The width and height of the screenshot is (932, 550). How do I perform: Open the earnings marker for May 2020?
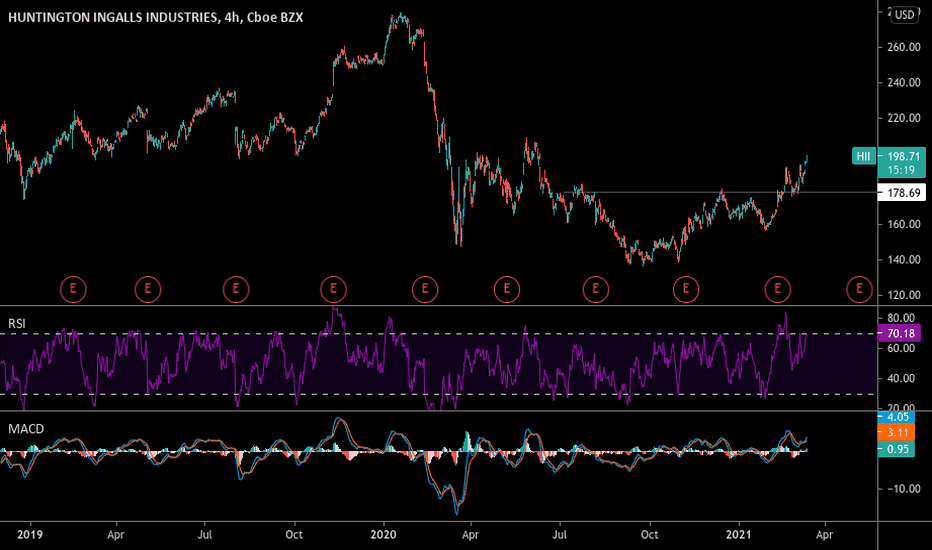(507, 290)
